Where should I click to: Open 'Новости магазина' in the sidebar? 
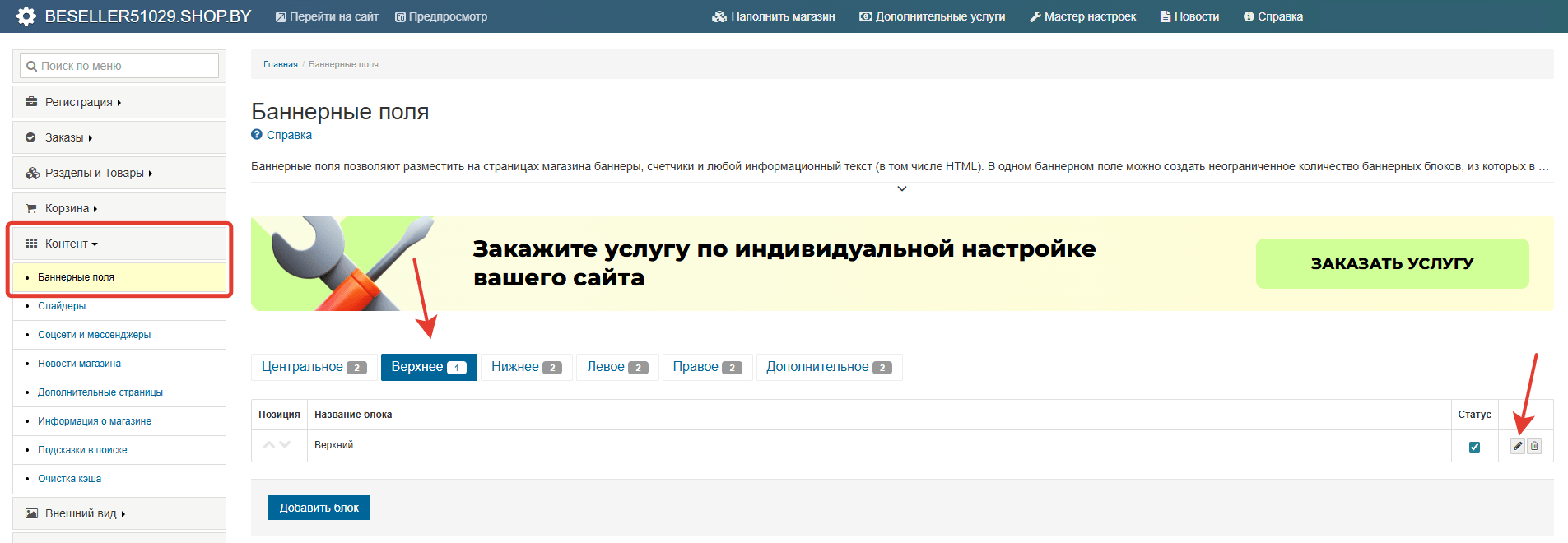[79, 364]
